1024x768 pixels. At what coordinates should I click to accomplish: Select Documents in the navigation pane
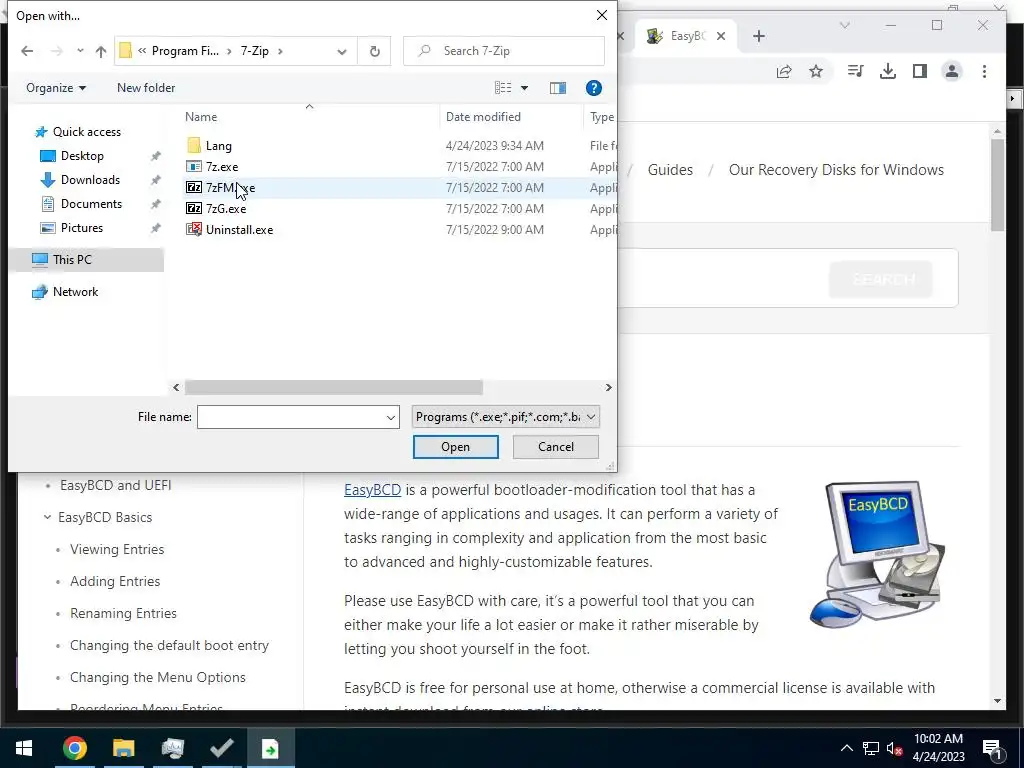pyautogui.click(x=91, y=204)
